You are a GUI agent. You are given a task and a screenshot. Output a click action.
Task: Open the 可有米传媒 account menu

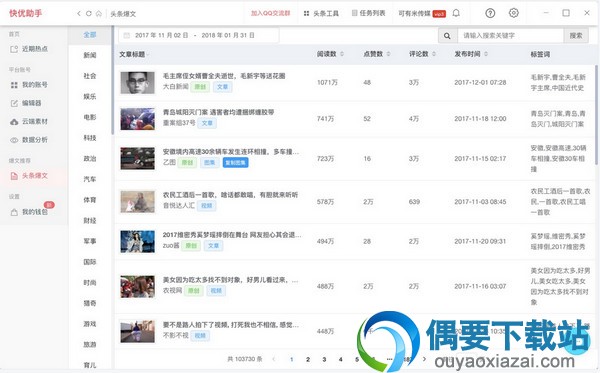click(414, 13)
